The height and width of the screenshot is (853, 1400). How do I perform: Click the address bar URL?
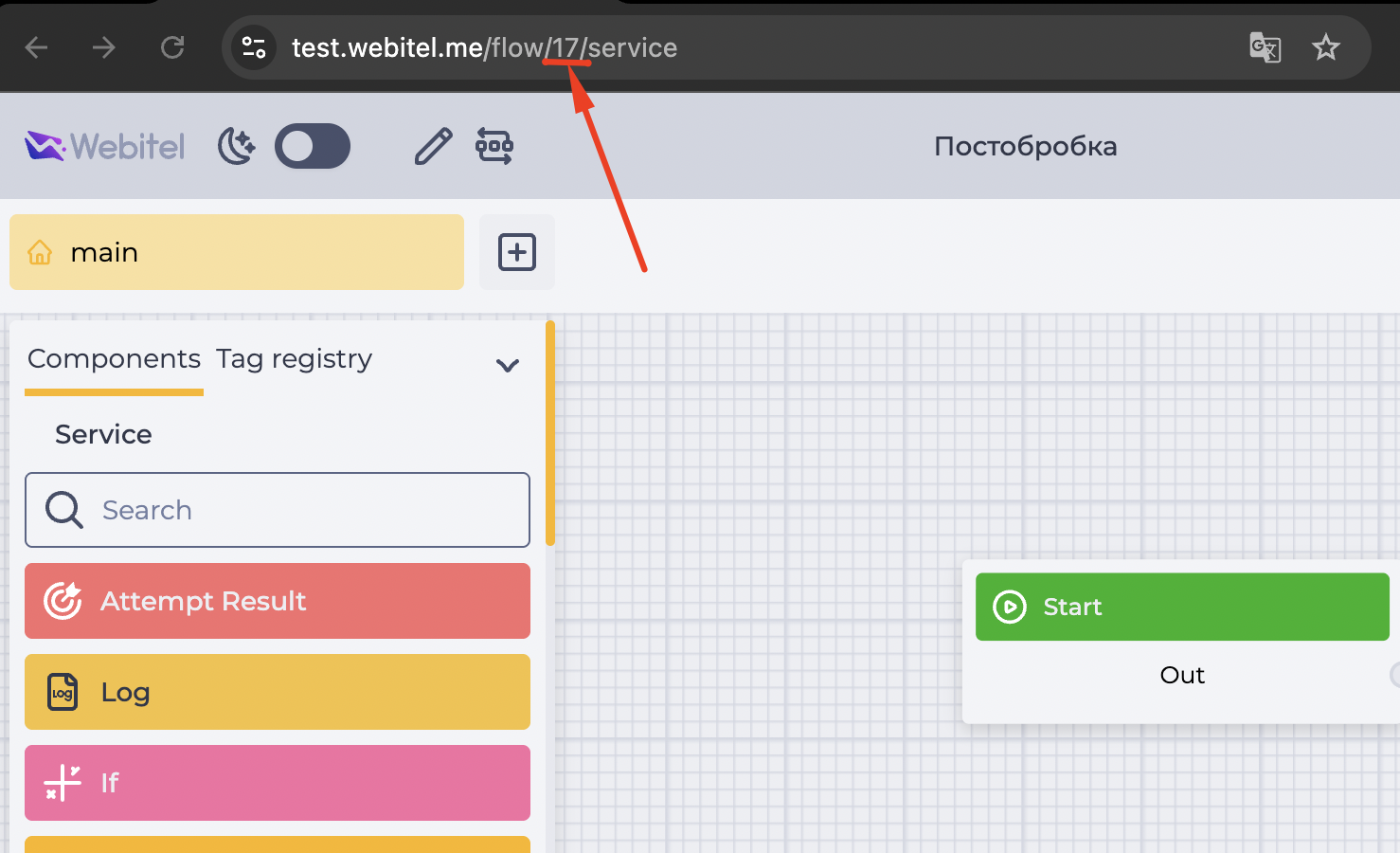pyautogui.click(x=484, y=47)
